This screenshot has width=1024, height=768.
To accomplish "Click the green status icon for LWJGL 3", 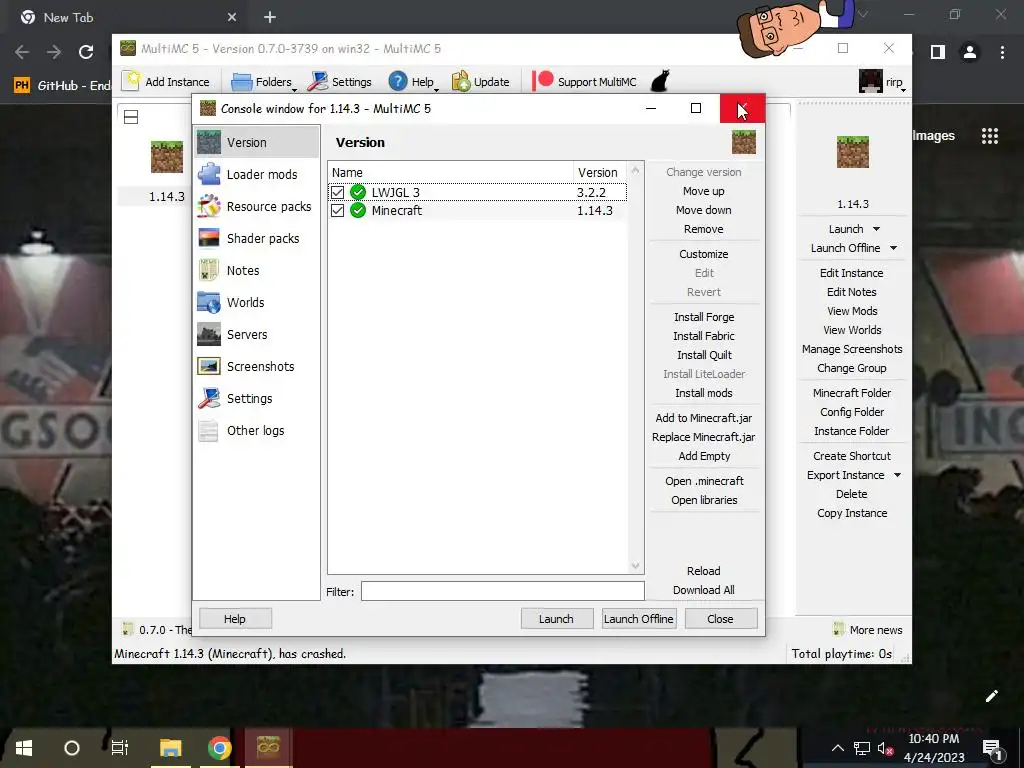I will pos(358,193).
